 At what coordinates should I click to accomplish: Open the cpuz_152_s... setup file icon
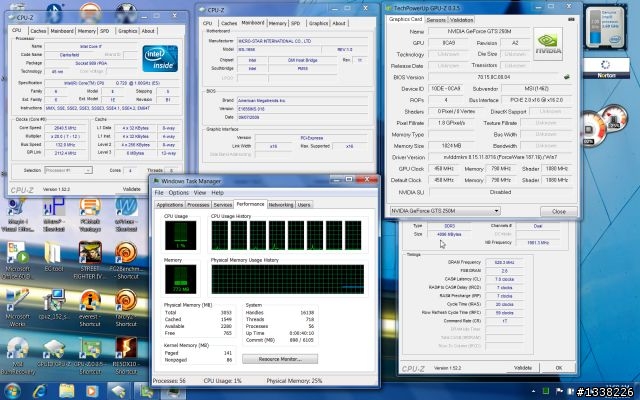pyautogui.click(x=54, y=304)
